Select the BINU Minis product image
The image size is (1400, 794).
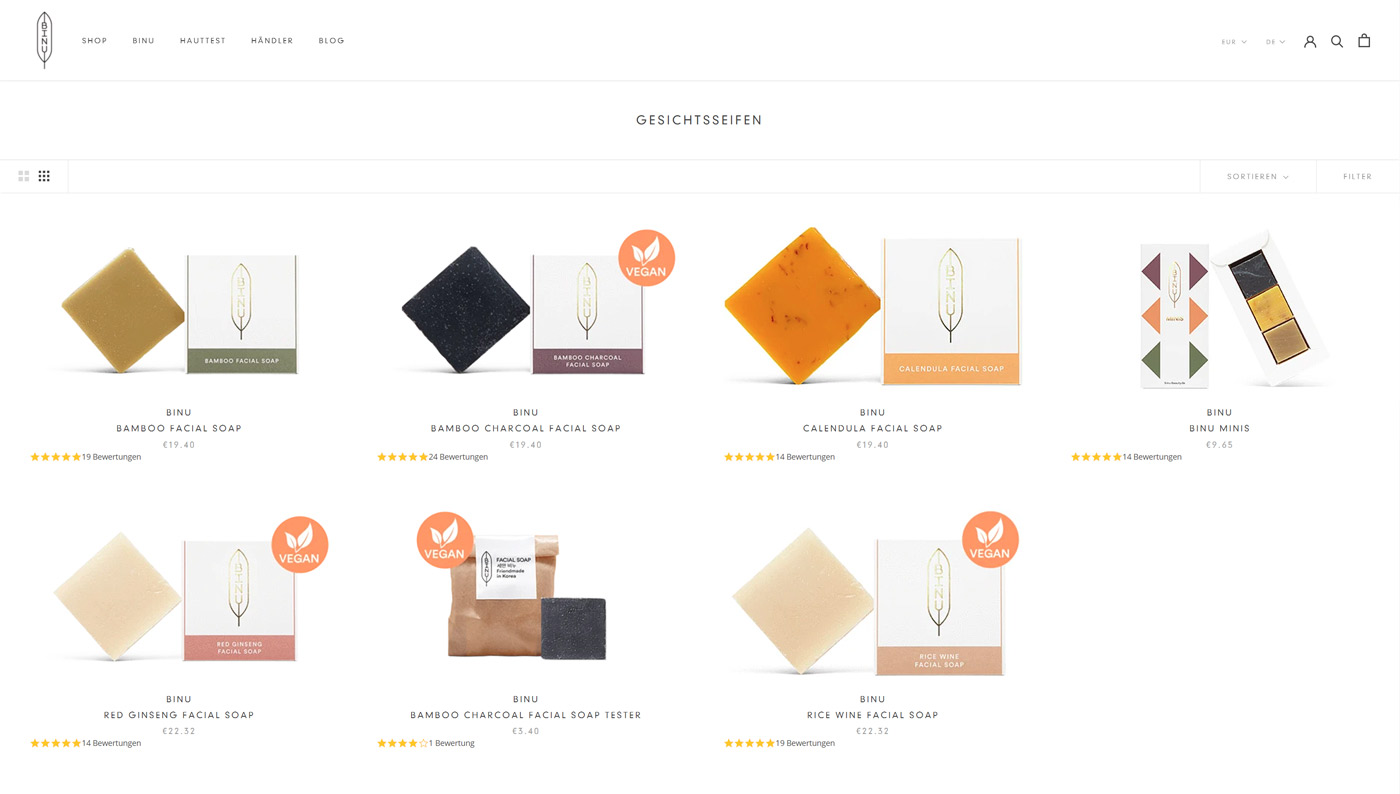point(1220,308)
